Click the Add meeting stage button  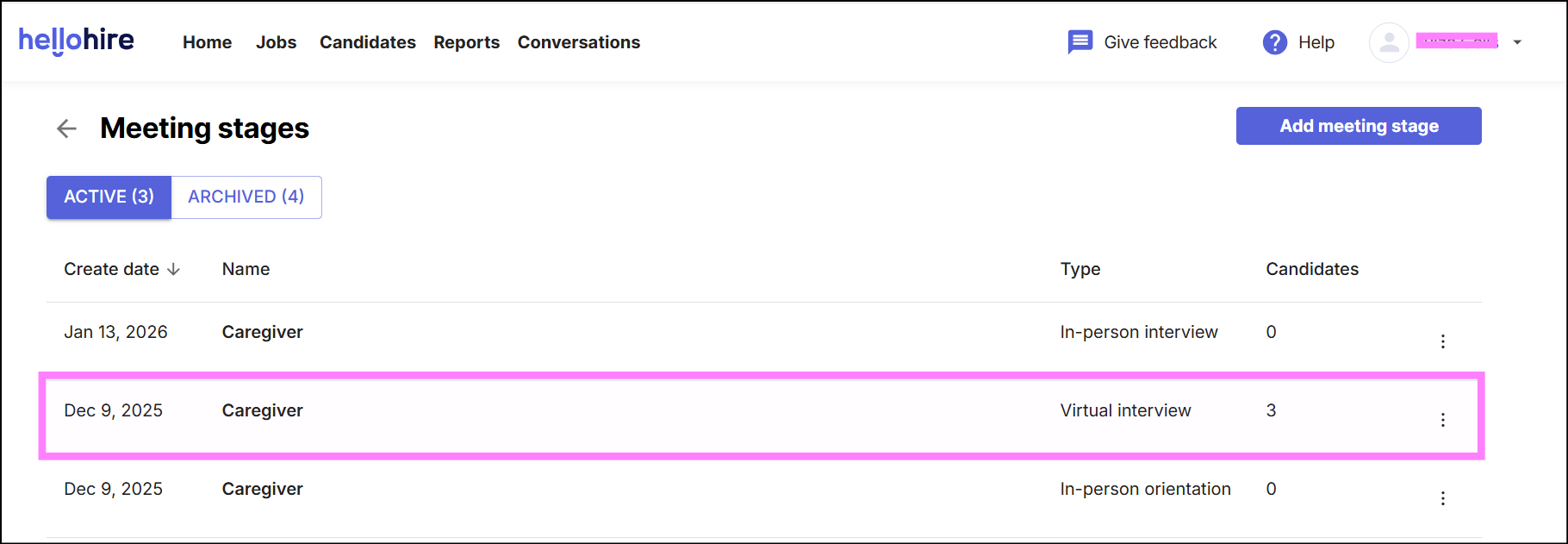tap(1359, 126)
